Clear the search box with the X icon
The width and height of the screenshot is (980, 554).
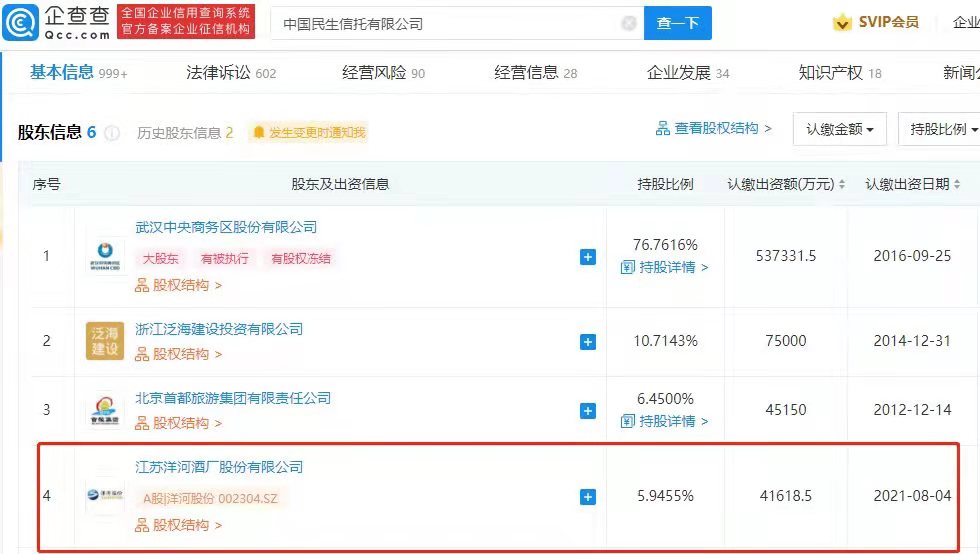pos(629,24)
